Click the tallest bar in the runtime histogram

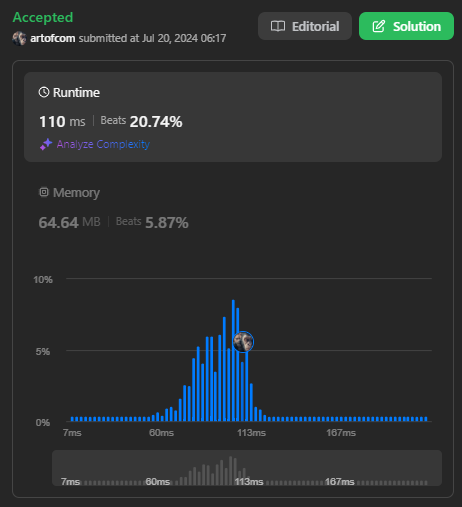click(x=233, y=360)
